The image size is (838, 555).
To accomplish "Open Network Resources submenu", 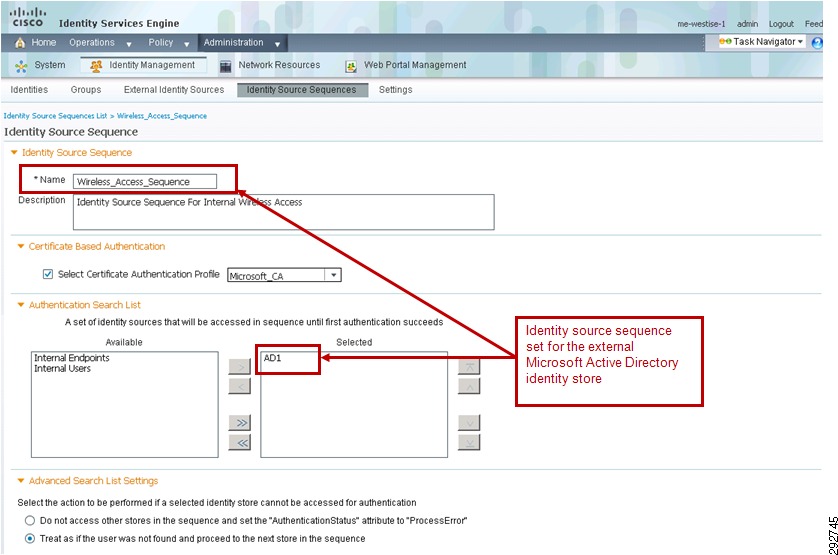I will (x=279, y=65).
